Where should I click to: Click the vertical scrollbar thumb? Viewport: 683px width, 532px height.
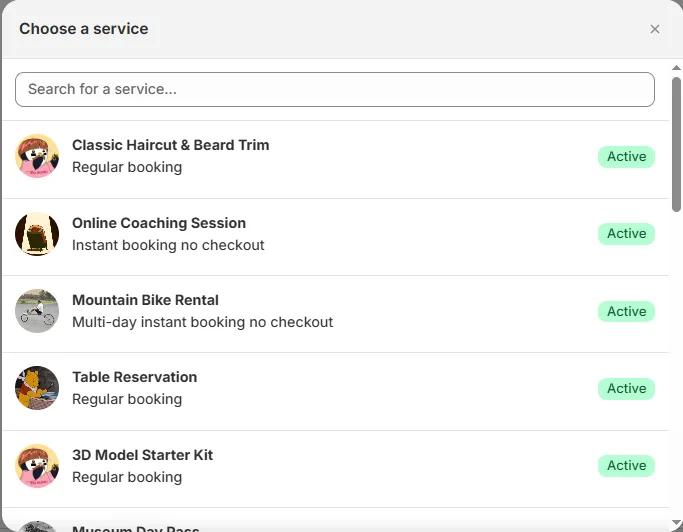click(676, 145)
